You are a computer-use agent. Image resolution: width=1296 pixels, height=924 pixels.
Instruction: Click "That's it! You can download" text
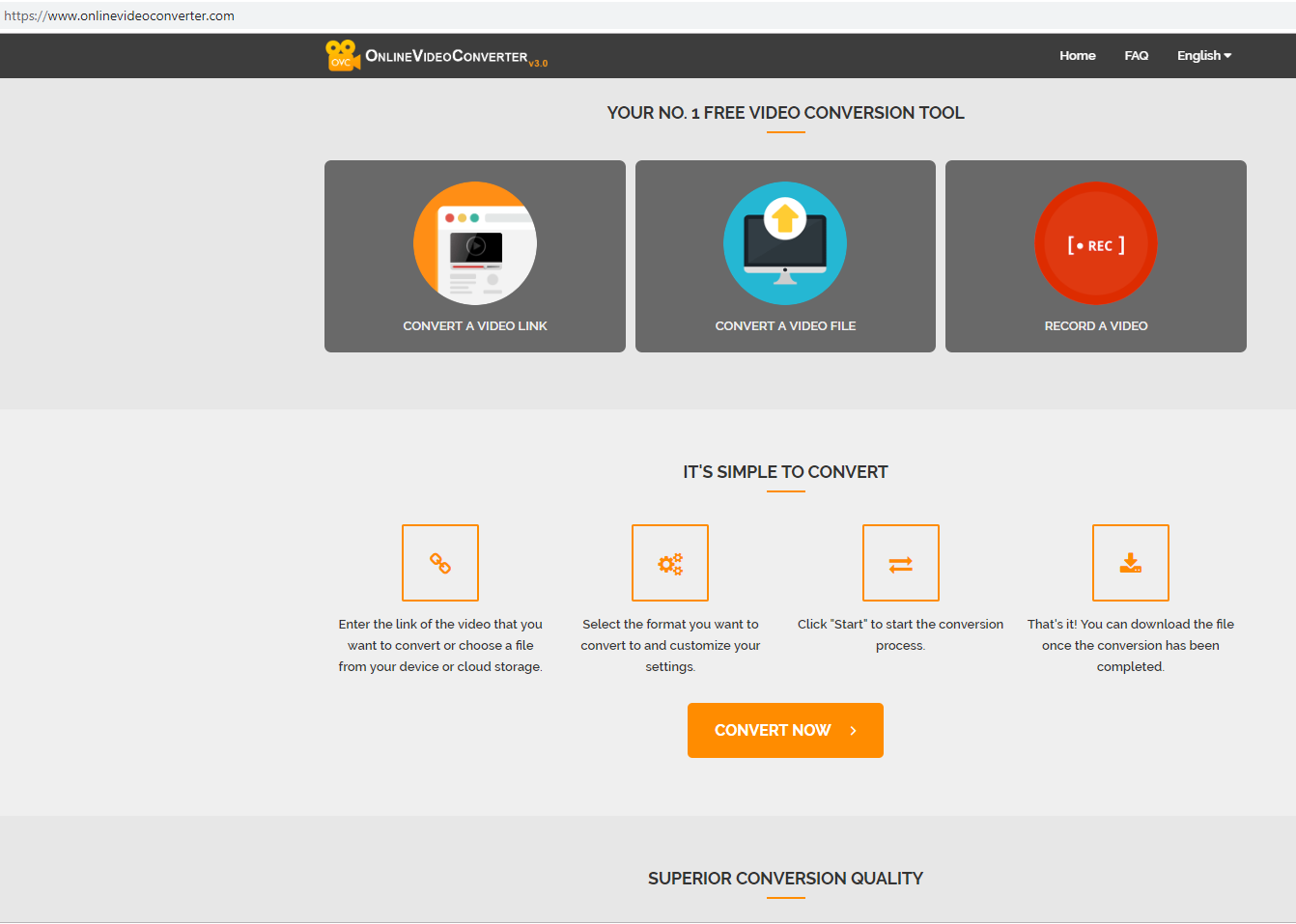(1131, 645)
